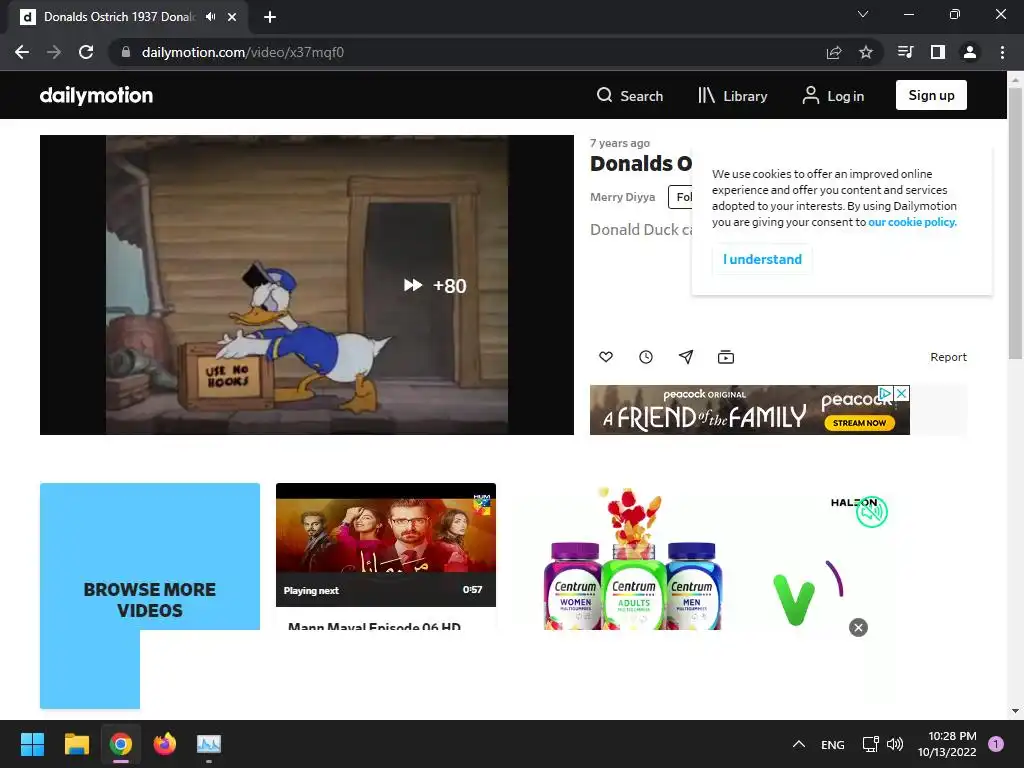Click Browse More Videos tile
1024x768 pixels.
(x=150, y=596)
